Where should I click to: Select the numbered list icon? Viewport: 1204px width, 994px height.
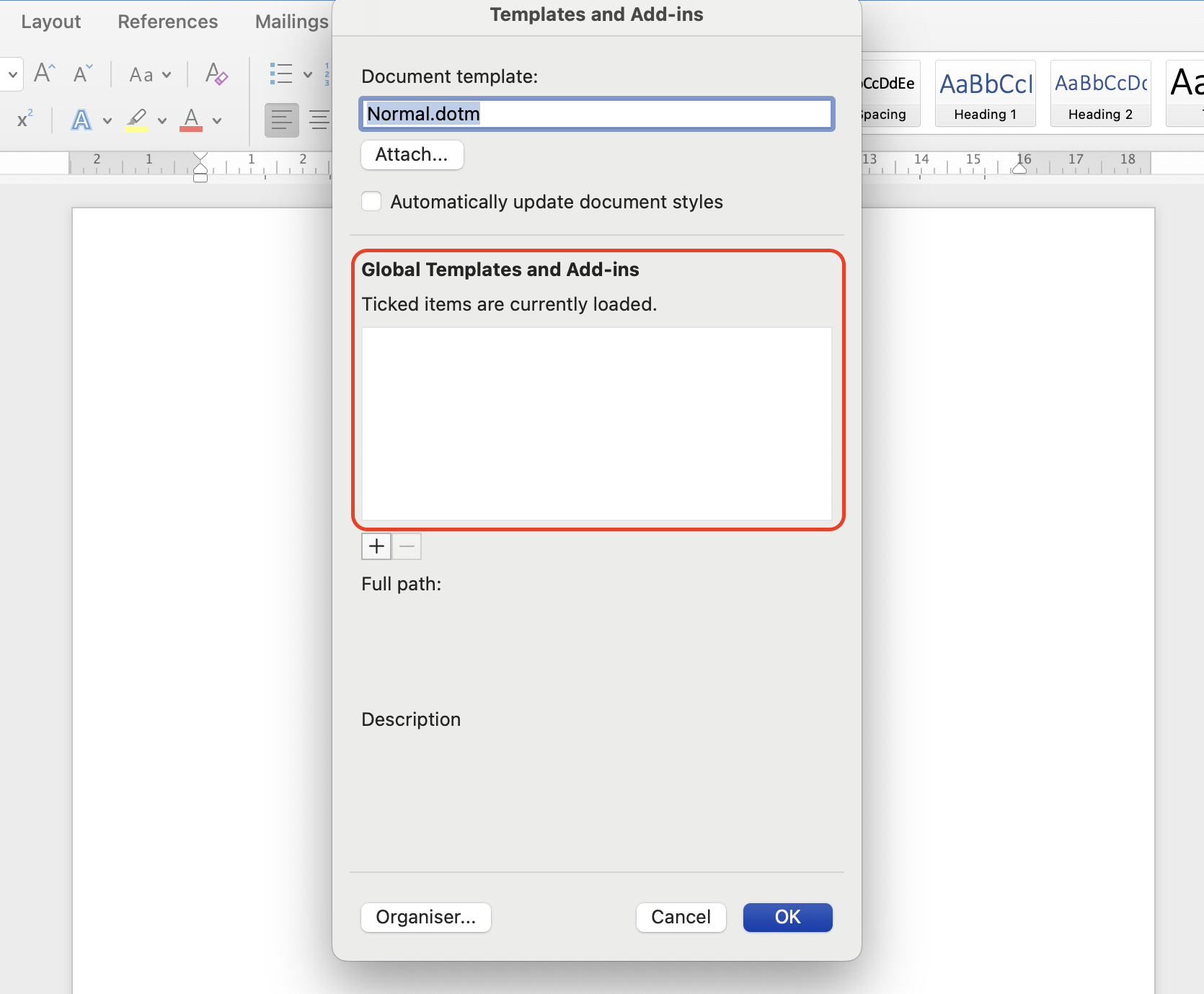(x=327, y=74)
